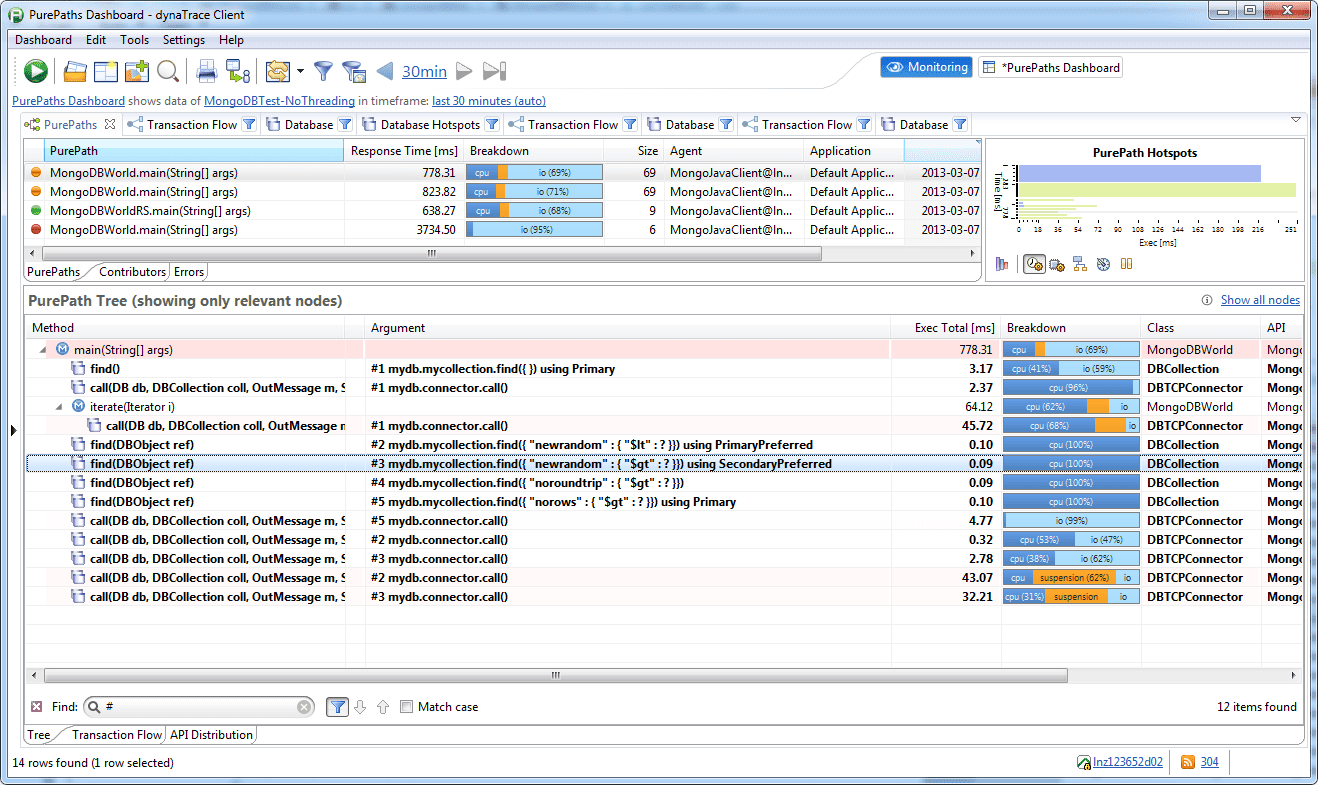The width and height of the screenshot is (1318, 785).
Task: Click the info icon beside Show all nodes
Action: click(1208, 300)
